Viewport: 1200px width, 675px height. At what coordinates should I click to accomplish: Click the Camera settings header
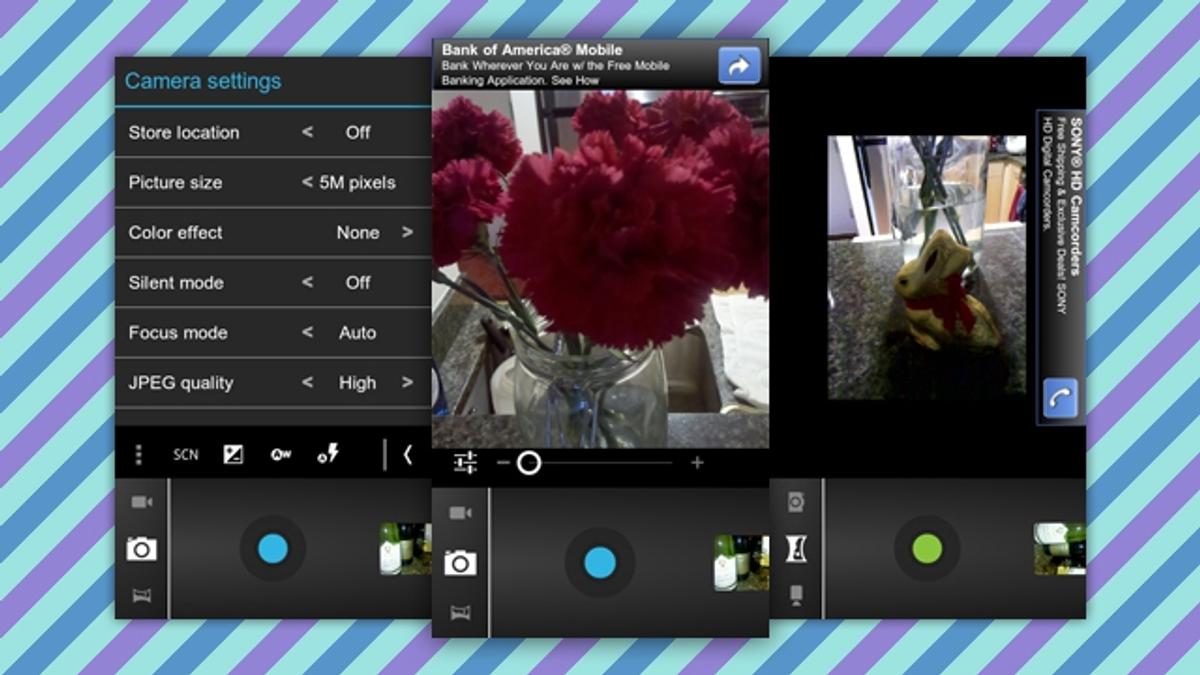click(x=203, y=81)
